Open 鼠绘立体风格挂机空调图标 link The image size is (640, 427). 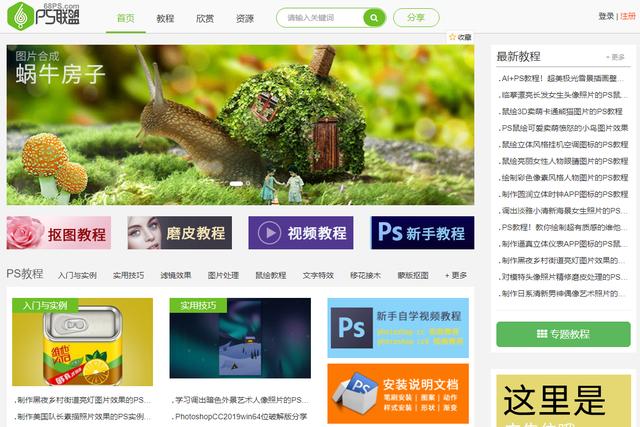click(x=563, y=145)
